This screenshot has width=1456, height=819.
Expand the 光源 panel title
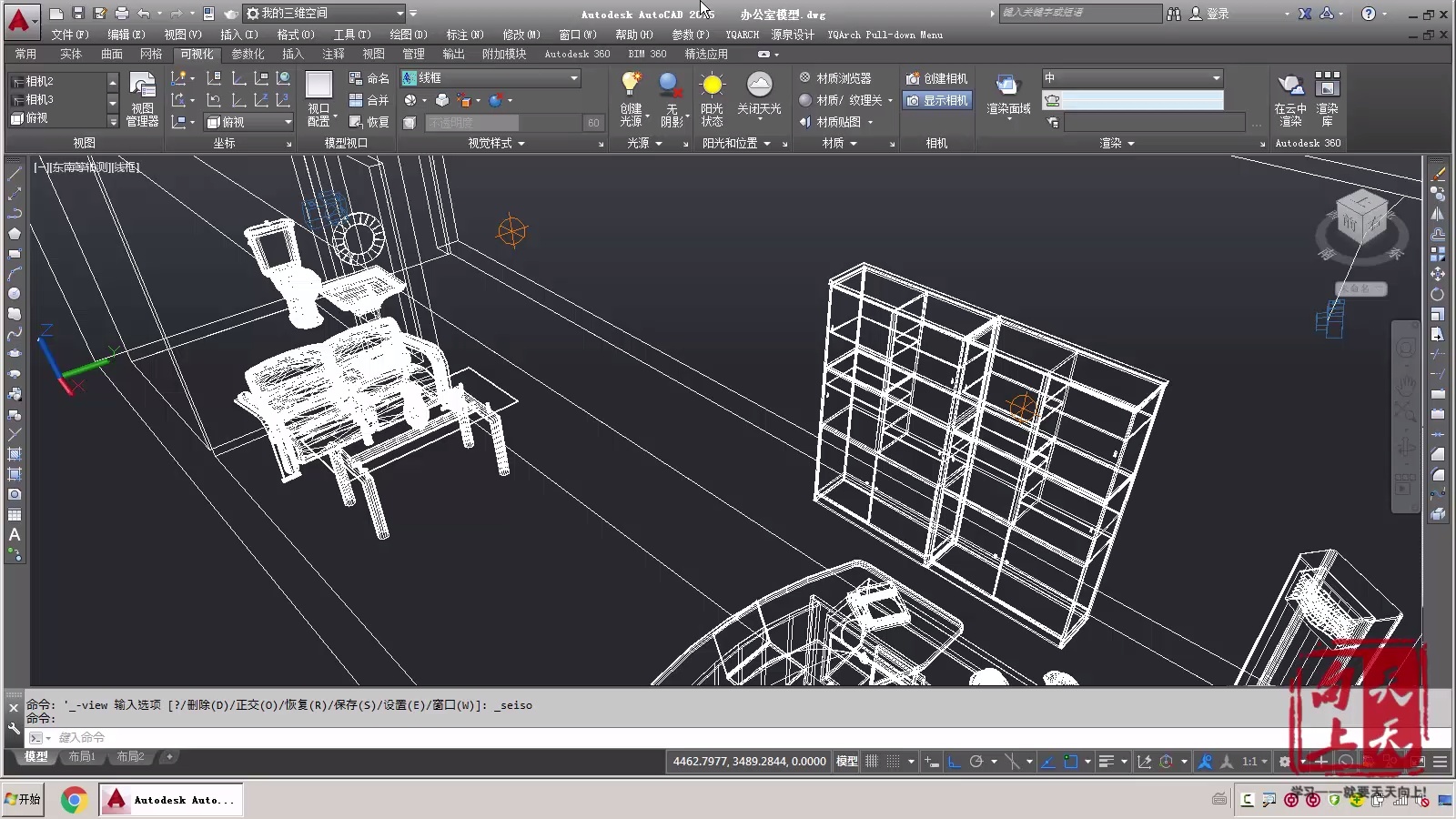(645, 143)
